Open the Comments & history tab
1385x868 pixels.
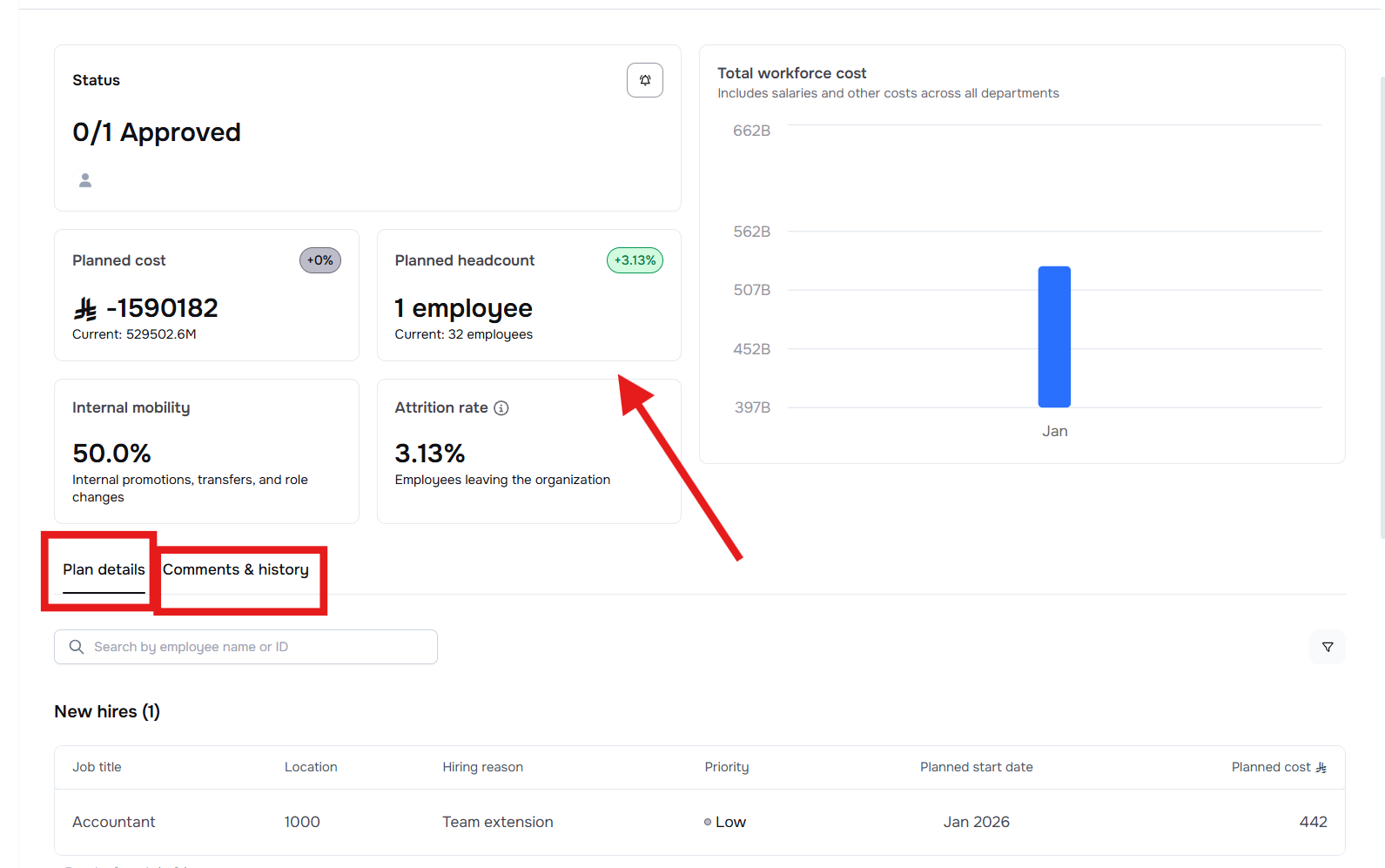pos(236,569)
